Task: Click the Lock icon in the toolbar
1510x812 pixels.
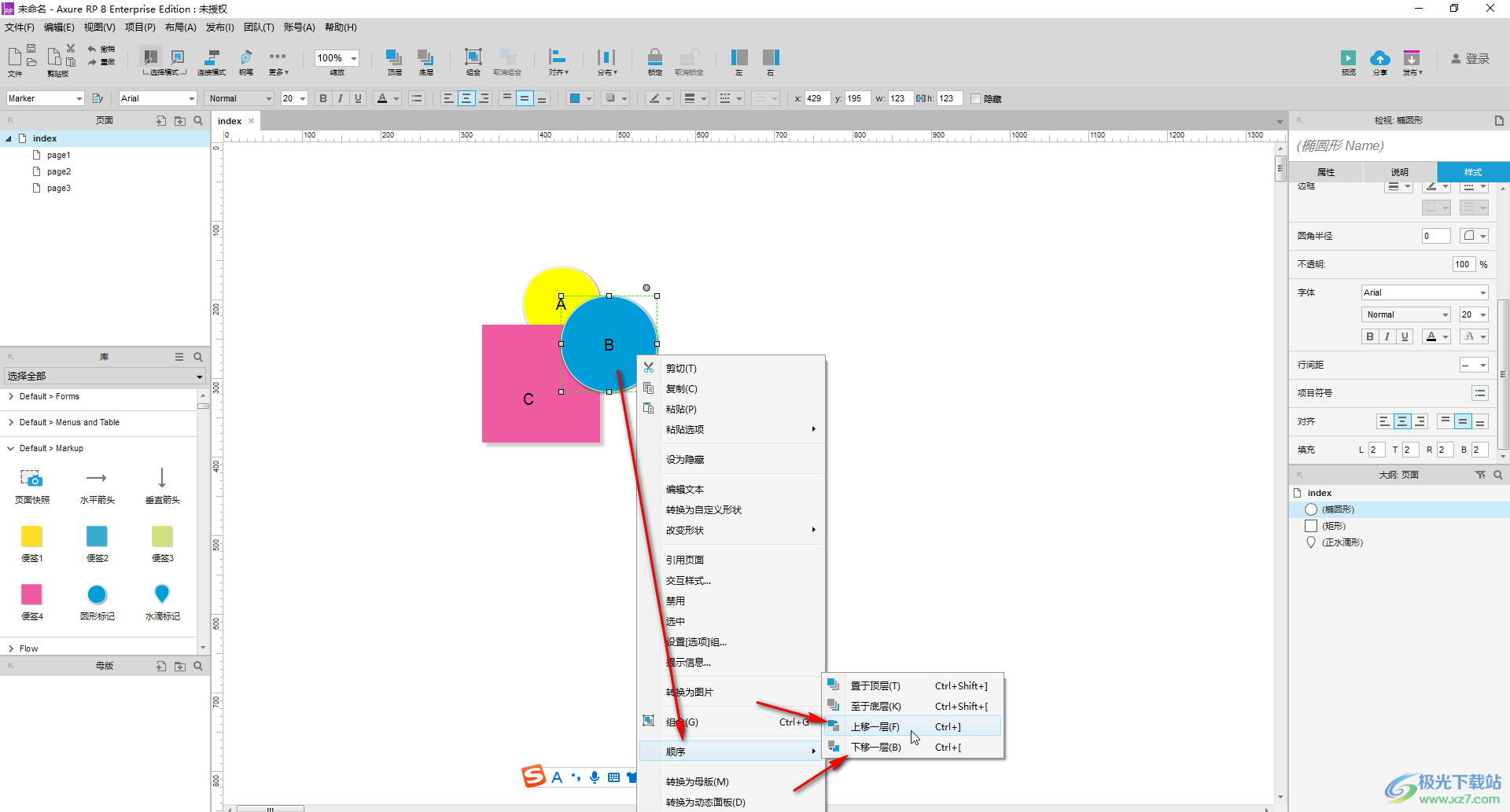Action: click(x=654, y=58)
